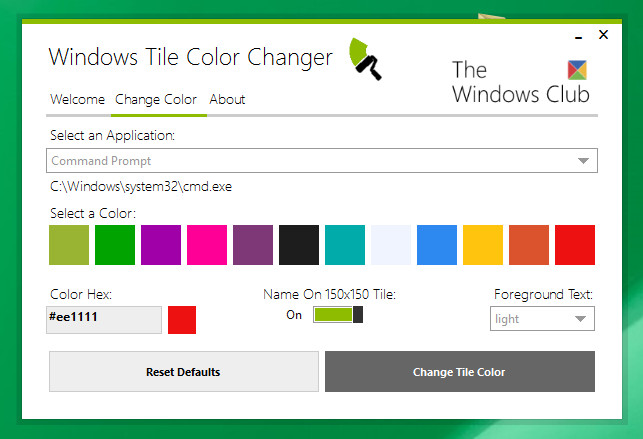Open the Foreground Text light dropdown

(x=542, y=318)
